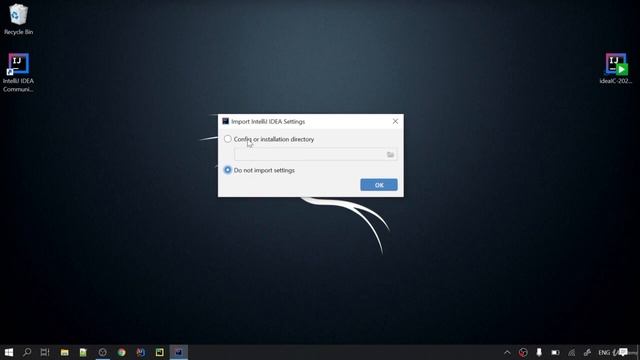Open Task View in the taskbar
640x360 pixels.
click(x=45, y=352)
